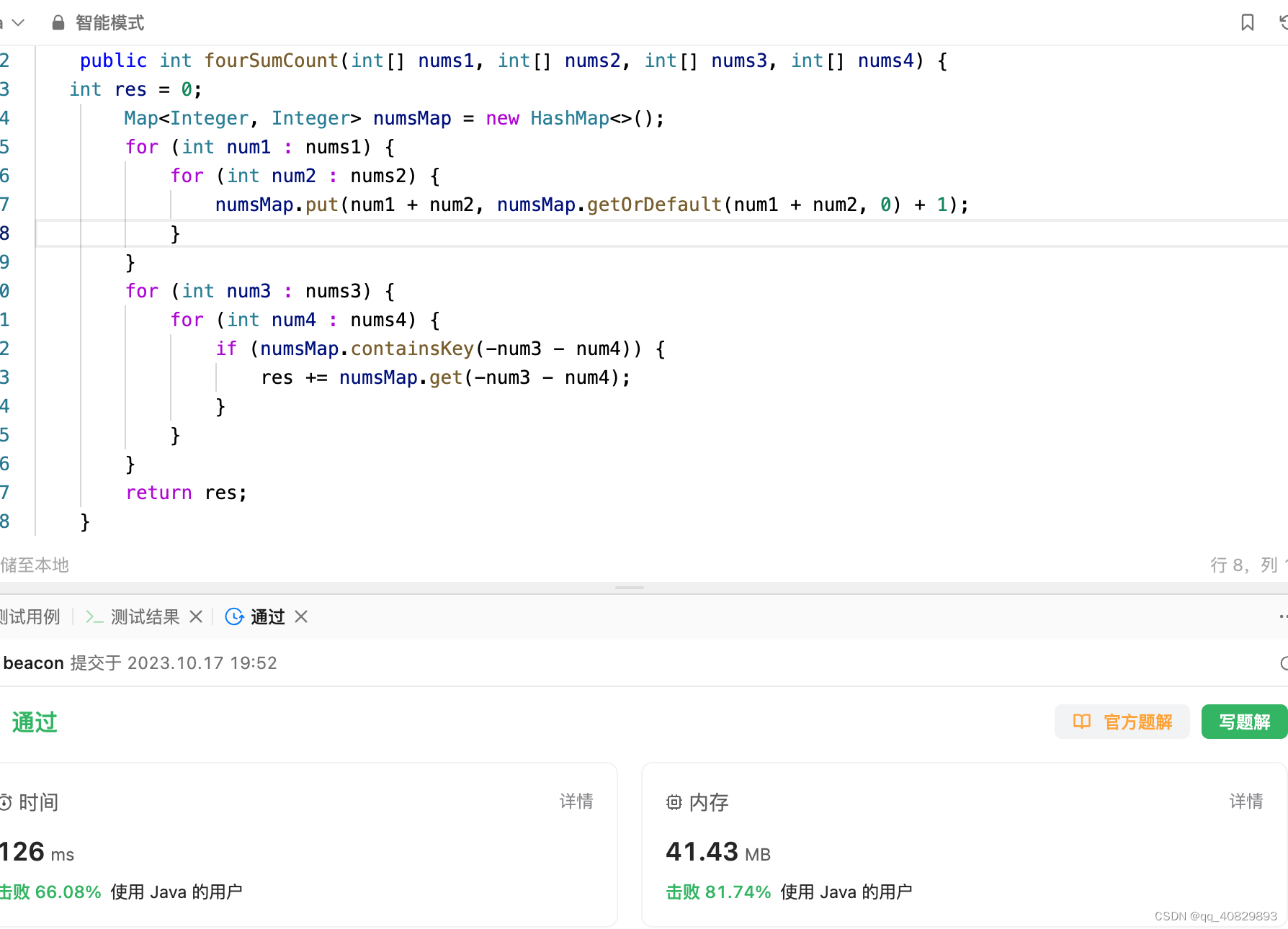The image size is (1288, 929).
Task: Click the 41.43 MB memory value
Action: click(718, 852)
